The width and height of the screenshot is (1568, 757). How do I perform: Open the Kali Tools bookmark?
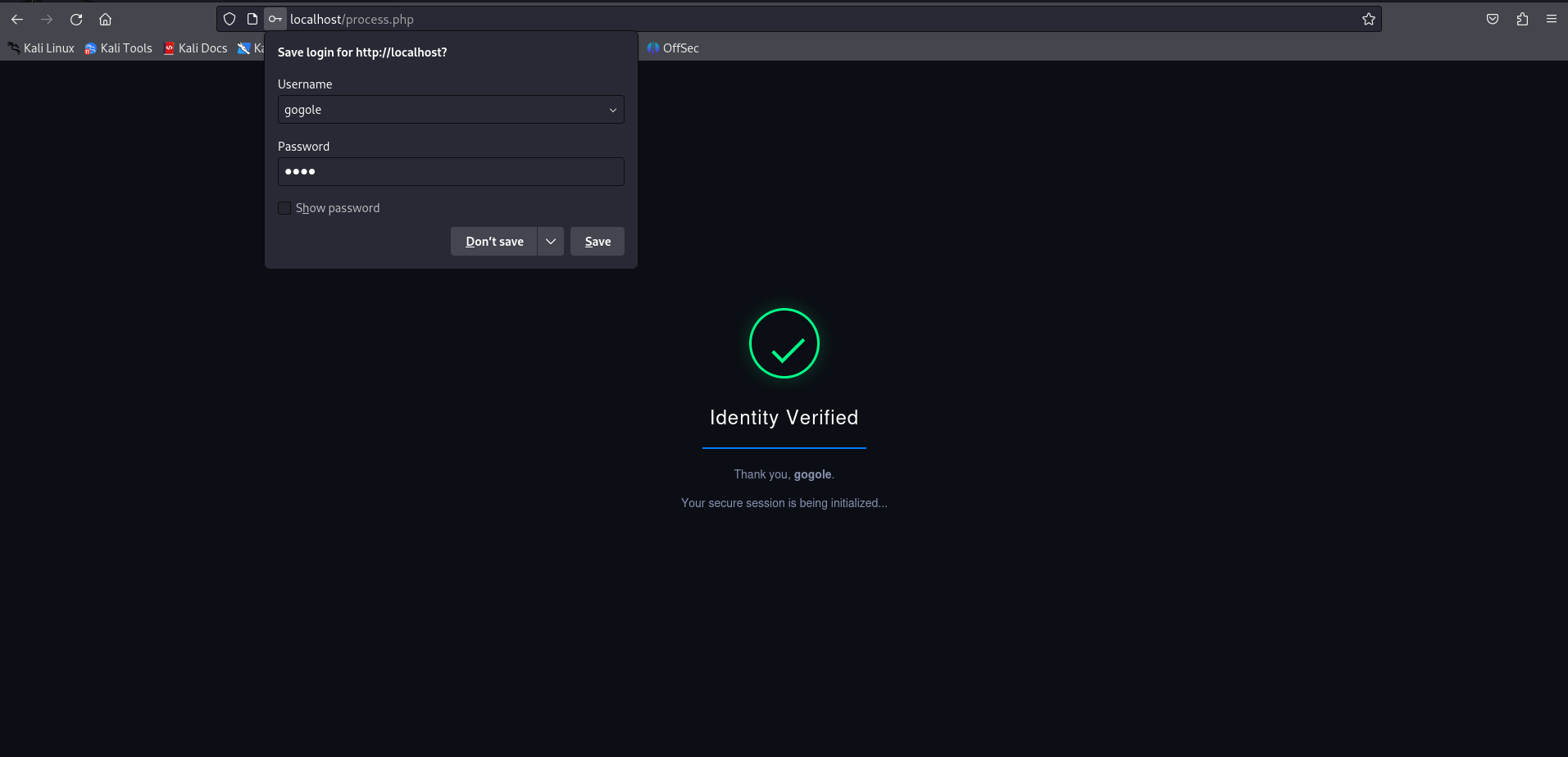(119, 48)
